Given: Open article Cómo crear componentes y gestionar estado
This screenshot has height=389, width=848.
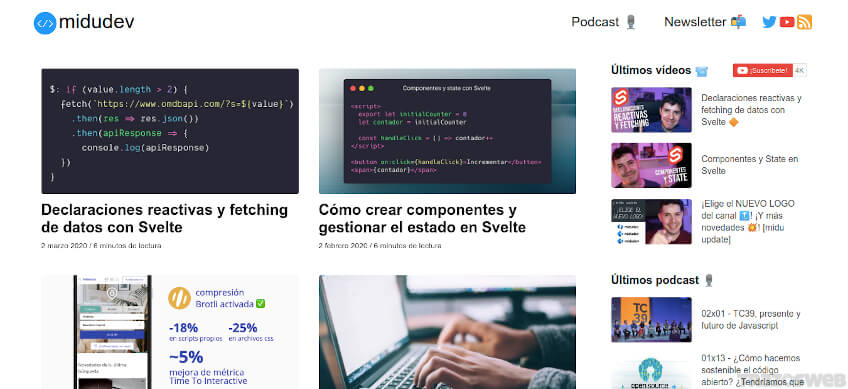Looking at the screenshot, I should (422, 218).
